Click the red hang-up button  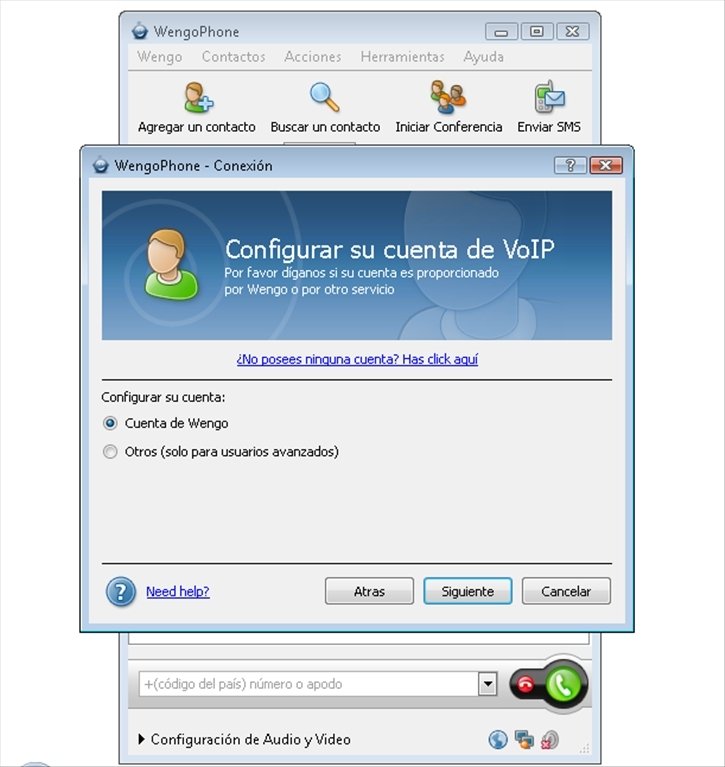coord(525,685)
